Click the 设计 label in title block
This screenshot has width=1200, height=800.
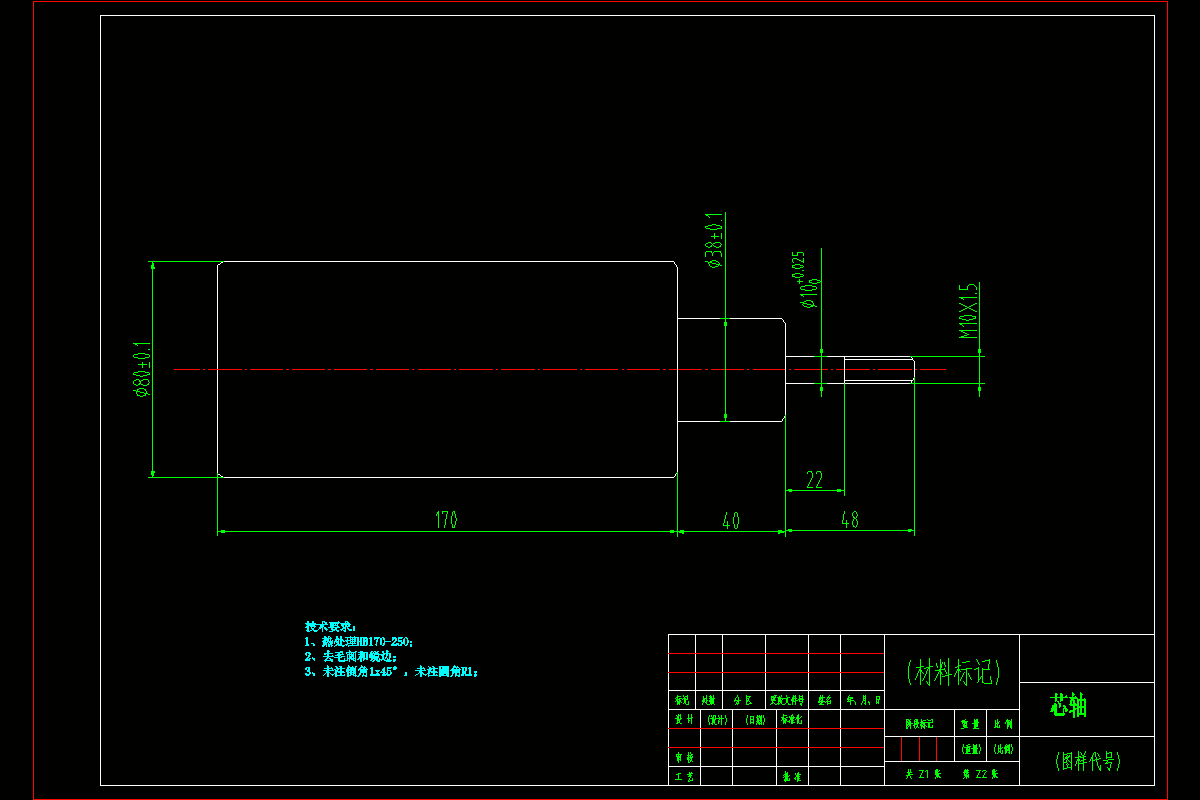point(684,719)
